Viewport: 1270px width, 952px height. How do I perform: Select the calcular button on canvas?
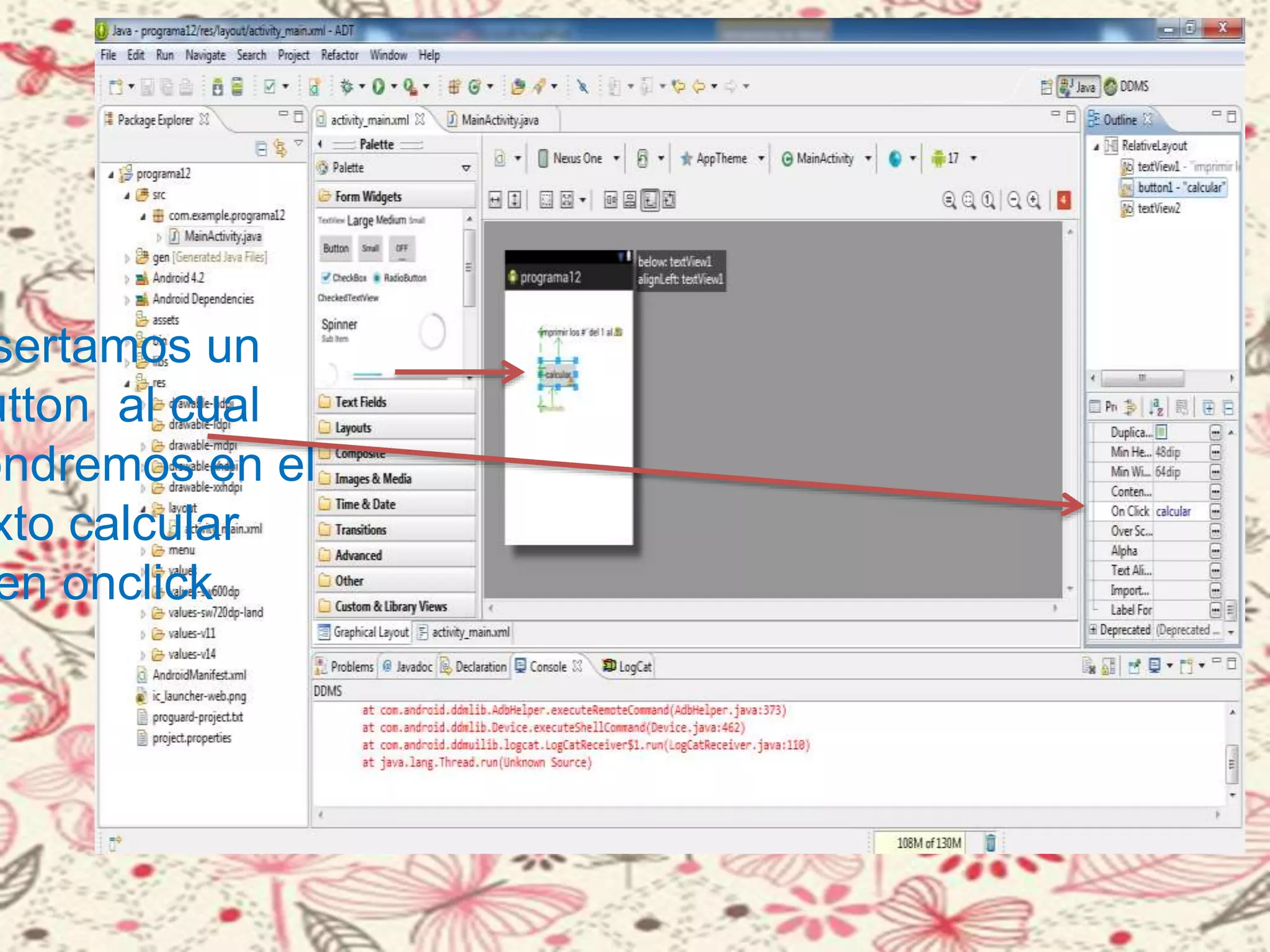pyautogui.click(x=557, y=374)
